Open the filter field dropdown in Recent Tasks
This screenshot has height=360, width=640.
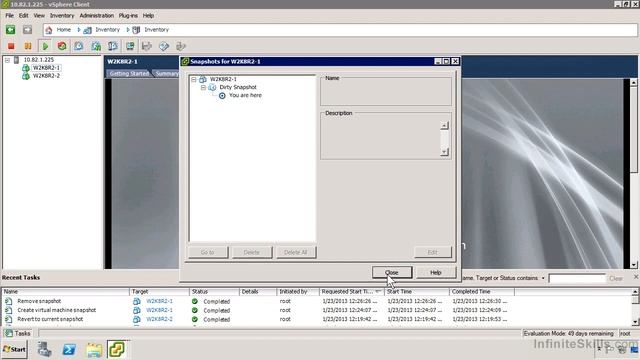click(x=543, y=278)
